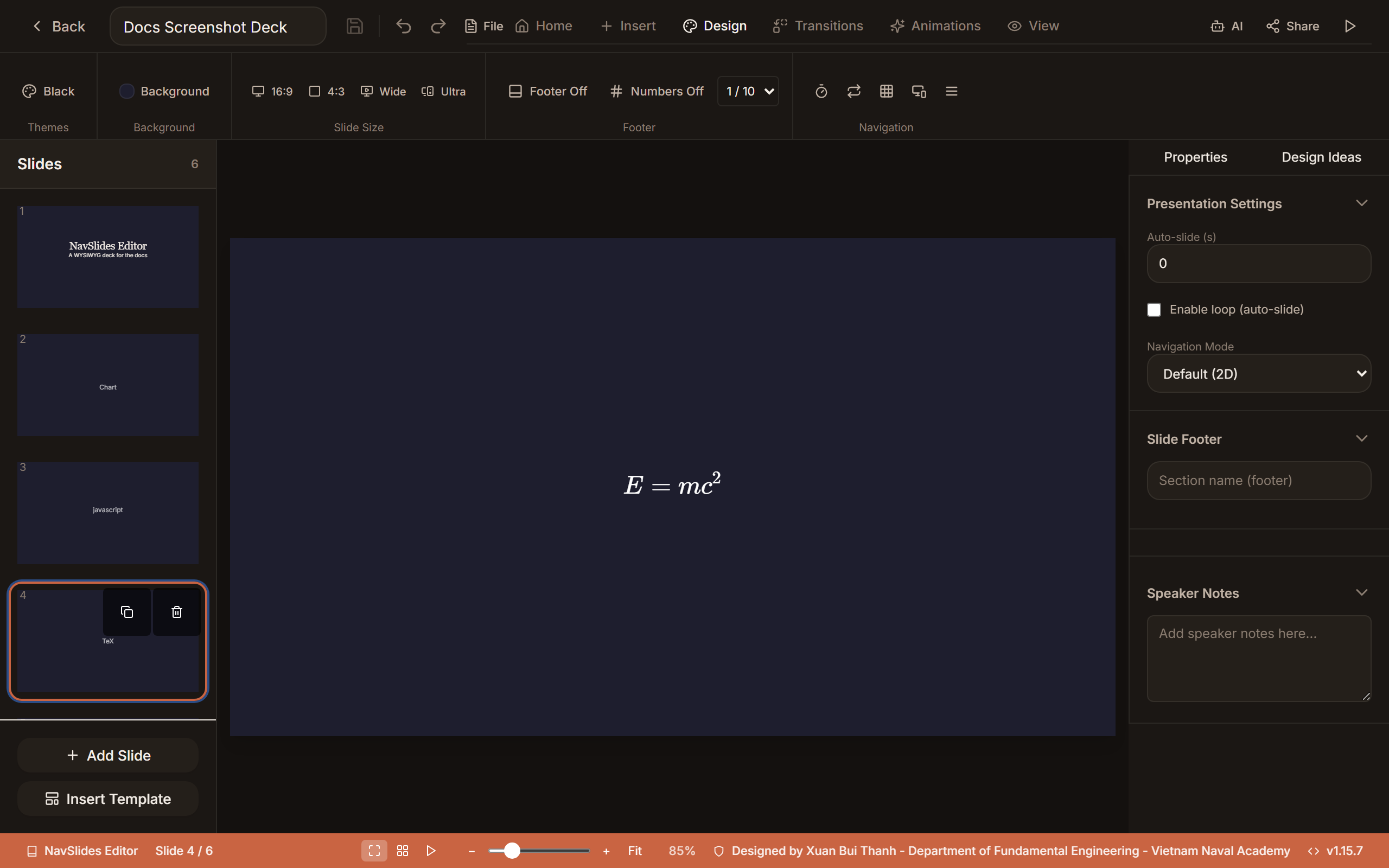This screenshot has width=1389, height=868.
Task: Switch to the Animations tab
Action: [x=935, y=27]
